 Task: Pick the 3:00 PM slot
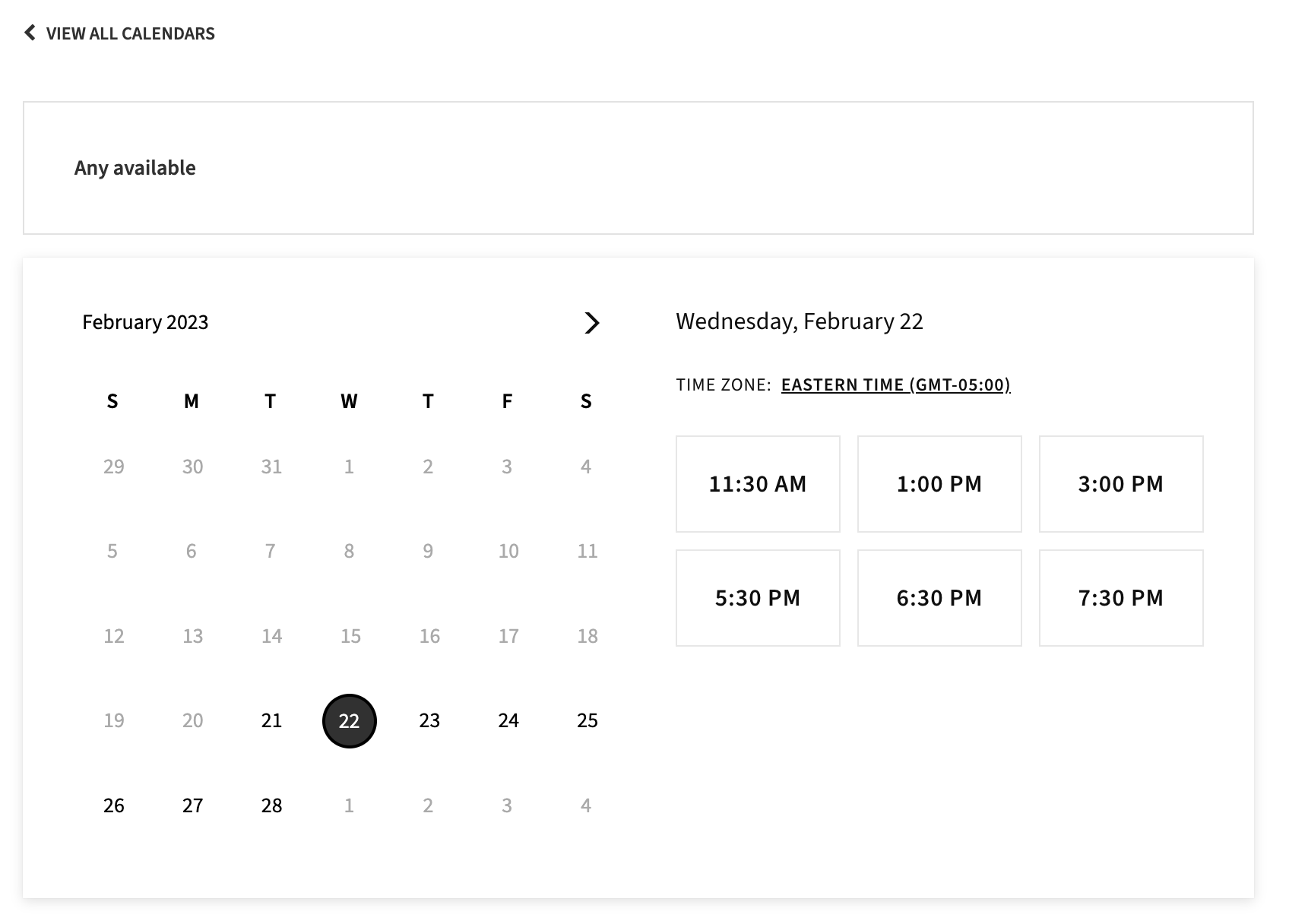click(1120, 483)
